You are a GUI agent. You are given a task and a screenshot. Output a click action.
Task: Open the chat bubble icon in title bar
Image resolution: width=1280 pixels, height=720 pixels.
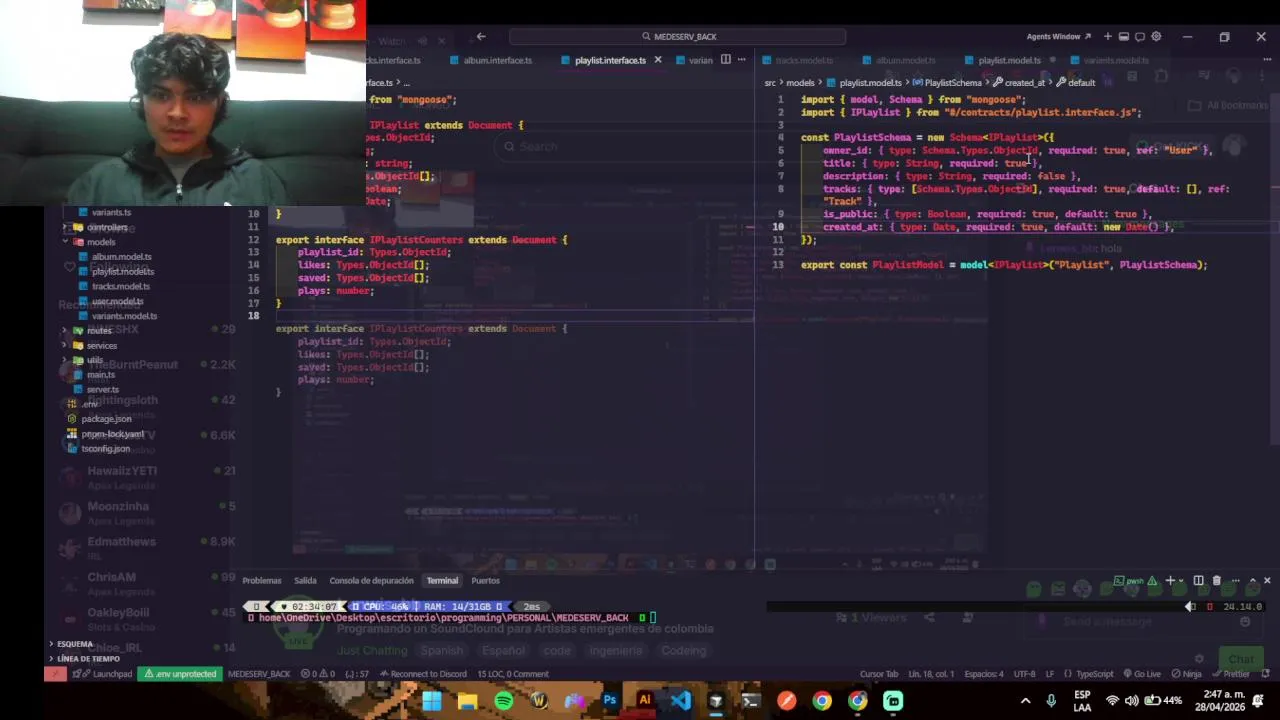[1140, 37]
